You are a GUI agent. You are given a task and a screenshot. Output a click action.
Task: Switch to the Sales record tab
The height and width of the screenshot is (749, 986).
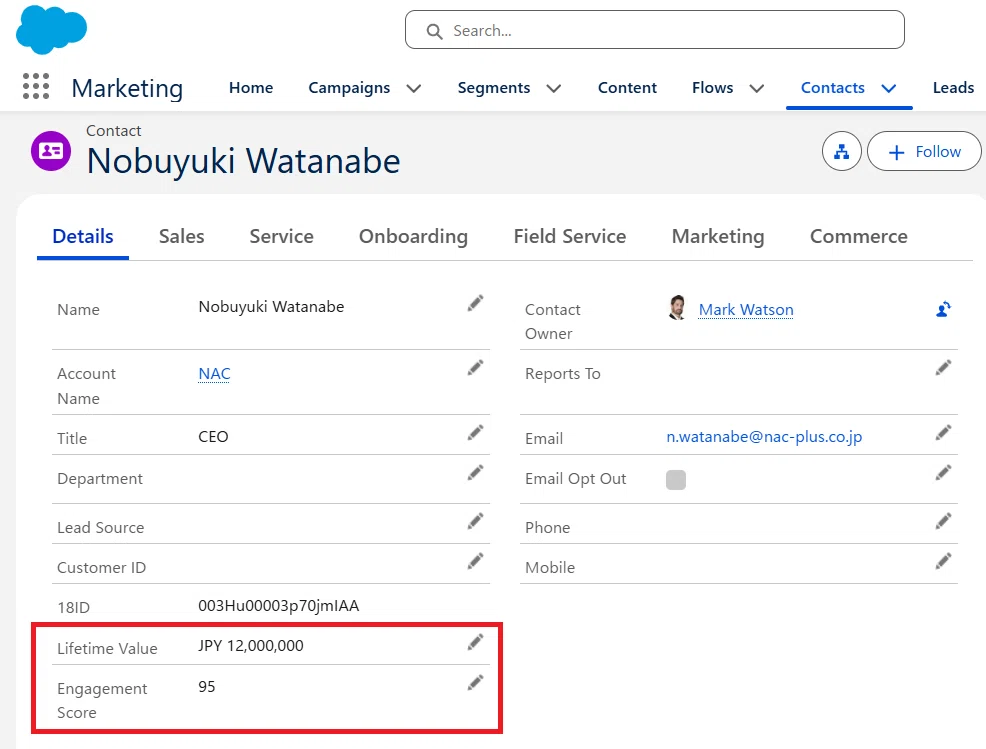(x=182, y=236)
